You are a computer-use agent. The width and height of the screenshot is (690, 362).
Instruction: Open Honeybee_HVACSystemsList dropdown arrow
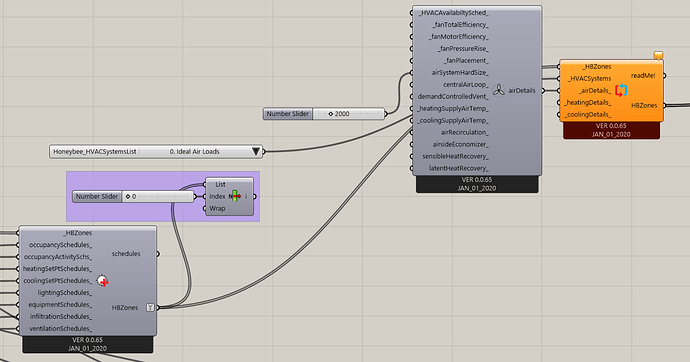pos(256,151)
